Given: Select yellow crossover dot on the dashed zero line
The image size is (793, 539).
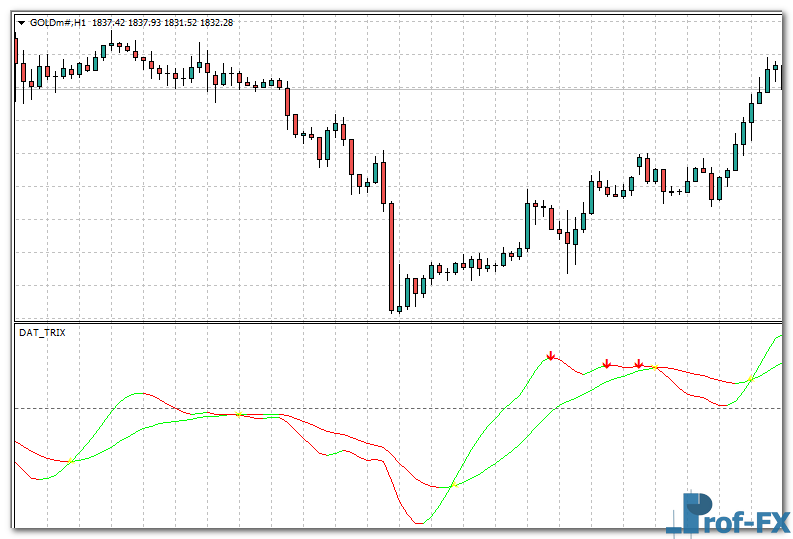Looking at the screenshot, I should point(238,414).
